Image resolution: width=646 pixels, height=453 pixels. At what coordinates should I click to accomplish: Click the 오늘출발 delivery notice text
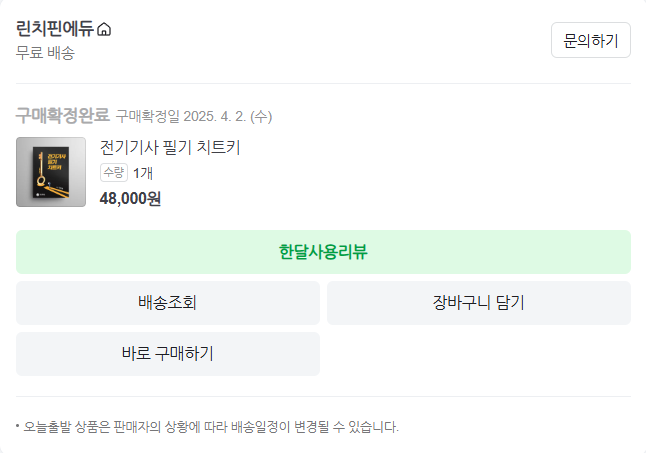[211, 427]
